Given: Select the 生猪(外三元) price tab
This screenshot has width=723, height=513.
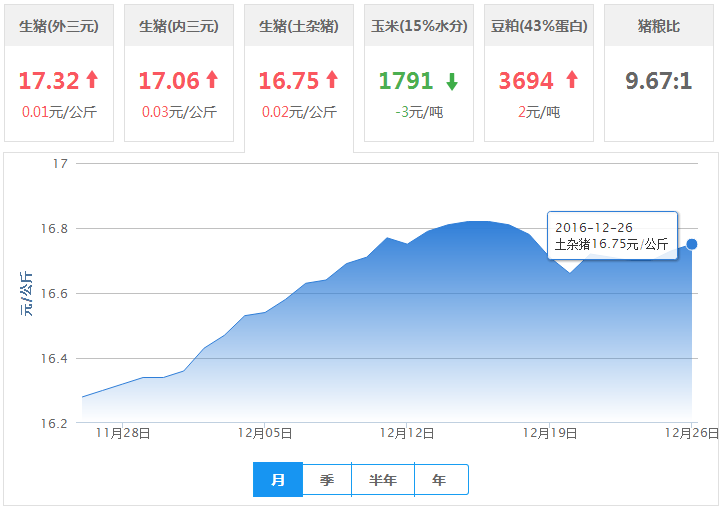Looking at the screenshot, I should point(59,73).
